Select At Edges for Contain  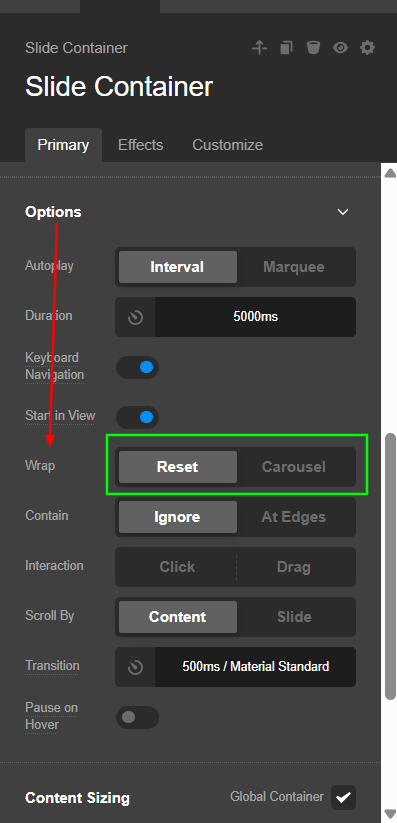pos(294,517)
